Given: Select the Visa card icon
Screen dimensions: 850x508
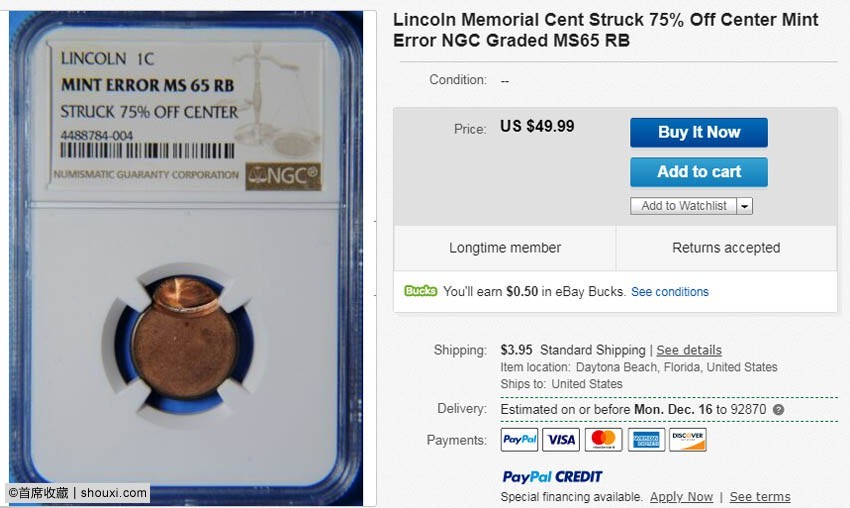Looking at the screenshot, I should [x=561, y=440].
